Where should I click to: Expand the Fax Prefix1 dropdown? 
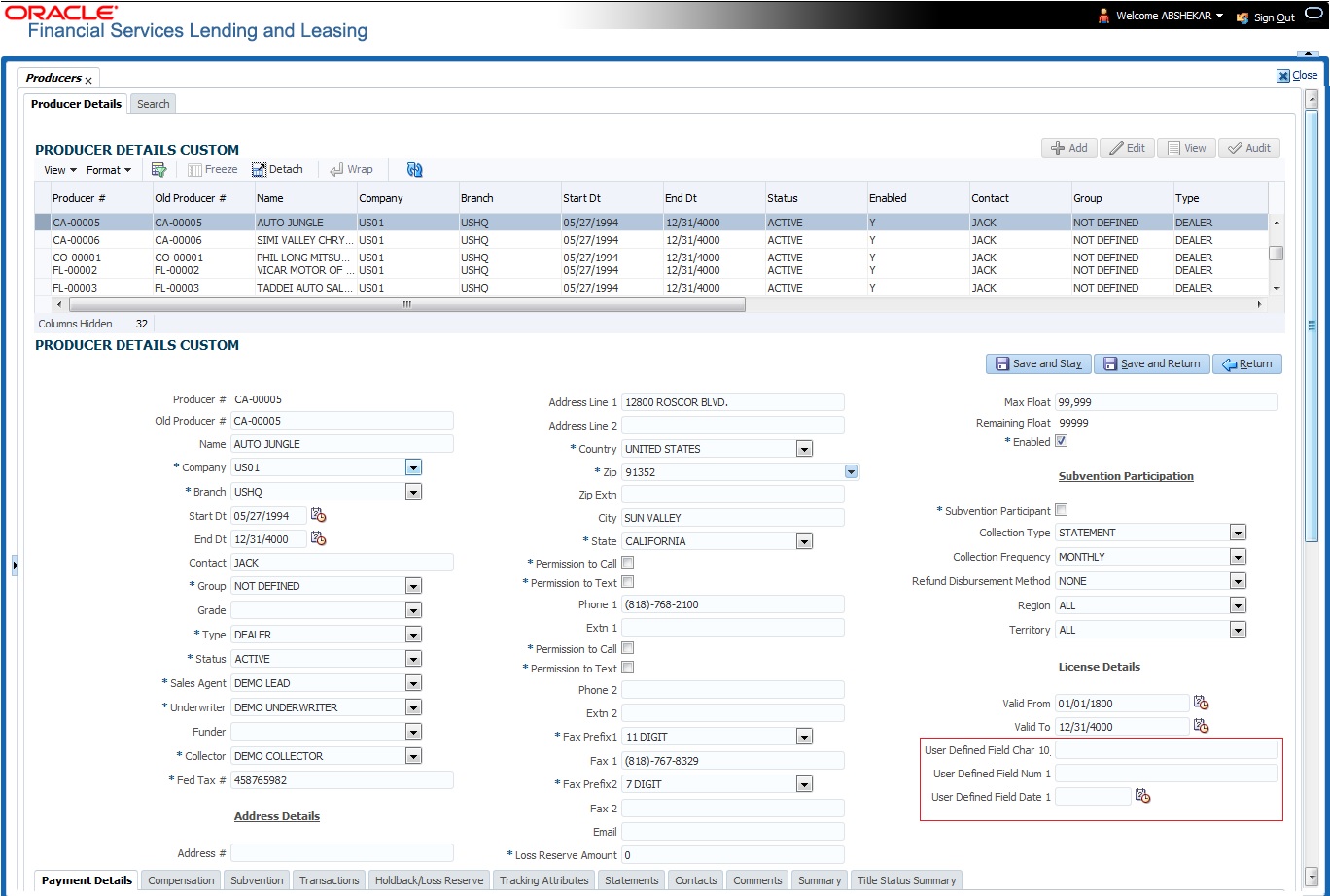803,737
